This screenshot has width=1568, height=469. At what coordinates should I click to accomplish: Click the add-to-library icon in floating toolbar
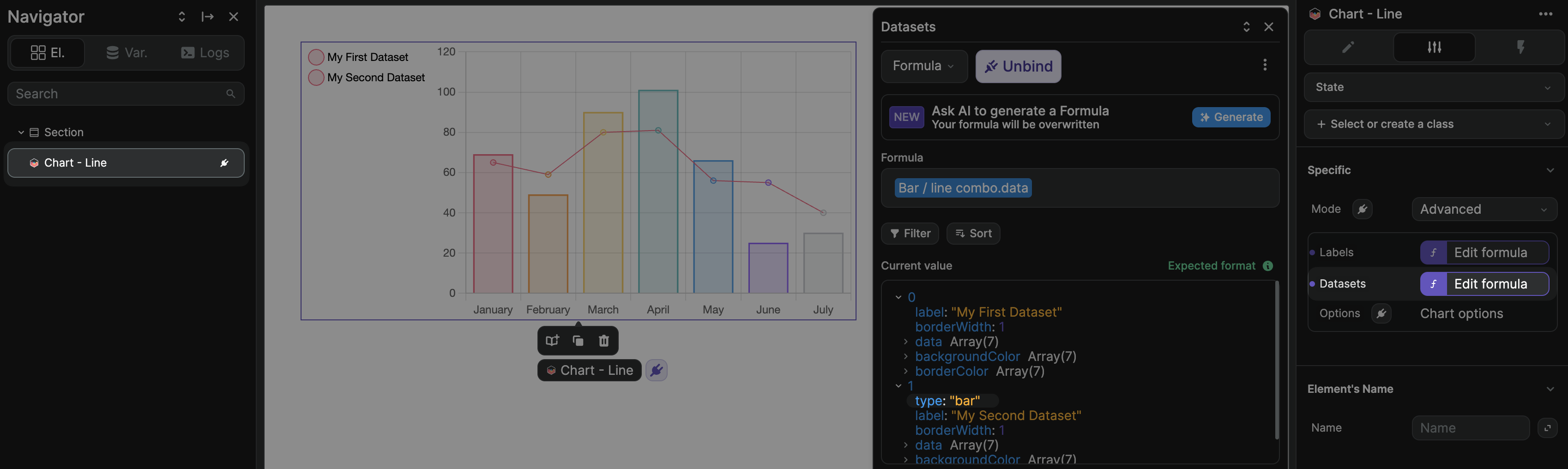click(552, 341)
